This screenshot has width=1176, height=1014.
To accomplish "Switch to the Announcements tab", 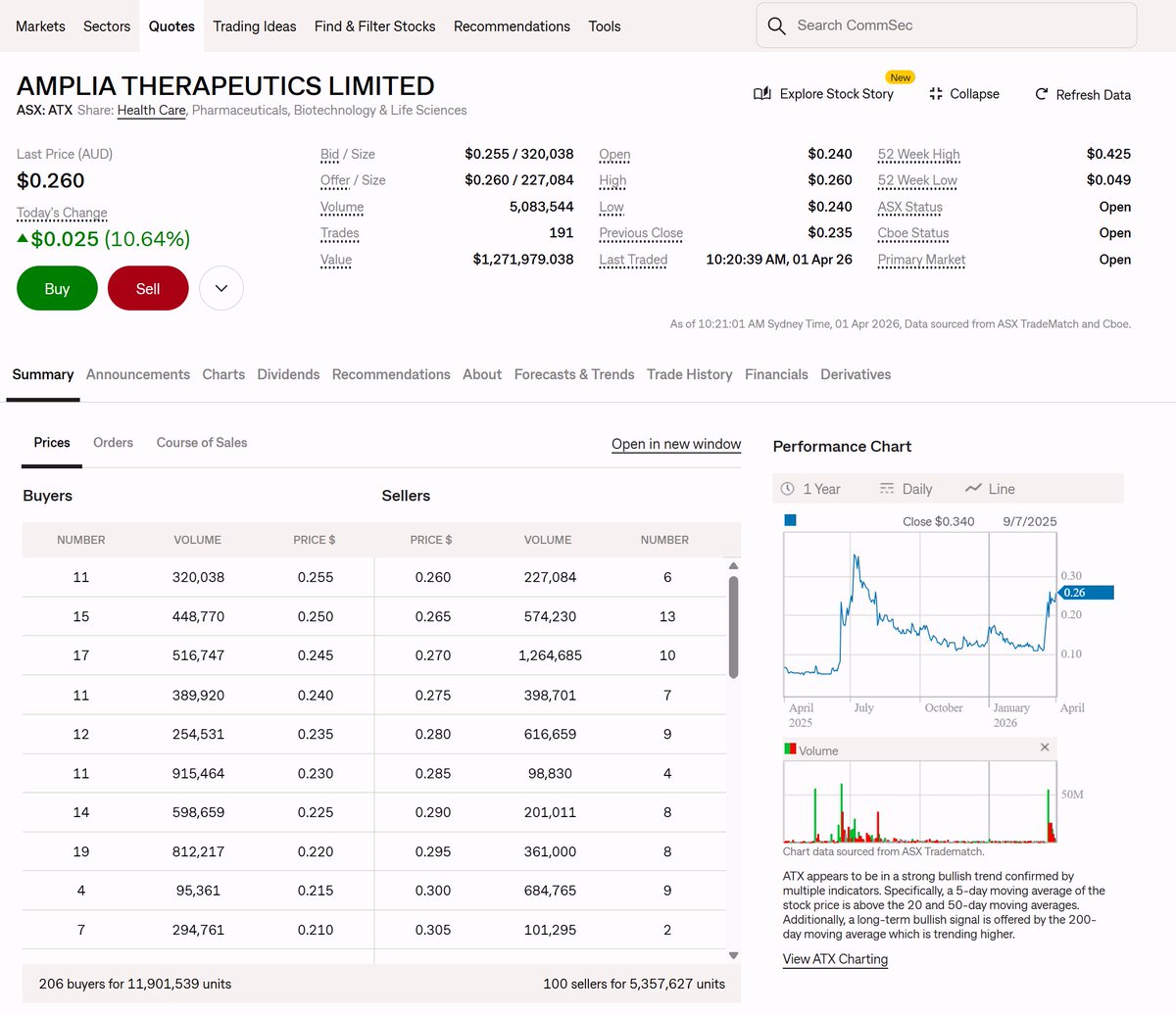I will click(x=138, y=374).
